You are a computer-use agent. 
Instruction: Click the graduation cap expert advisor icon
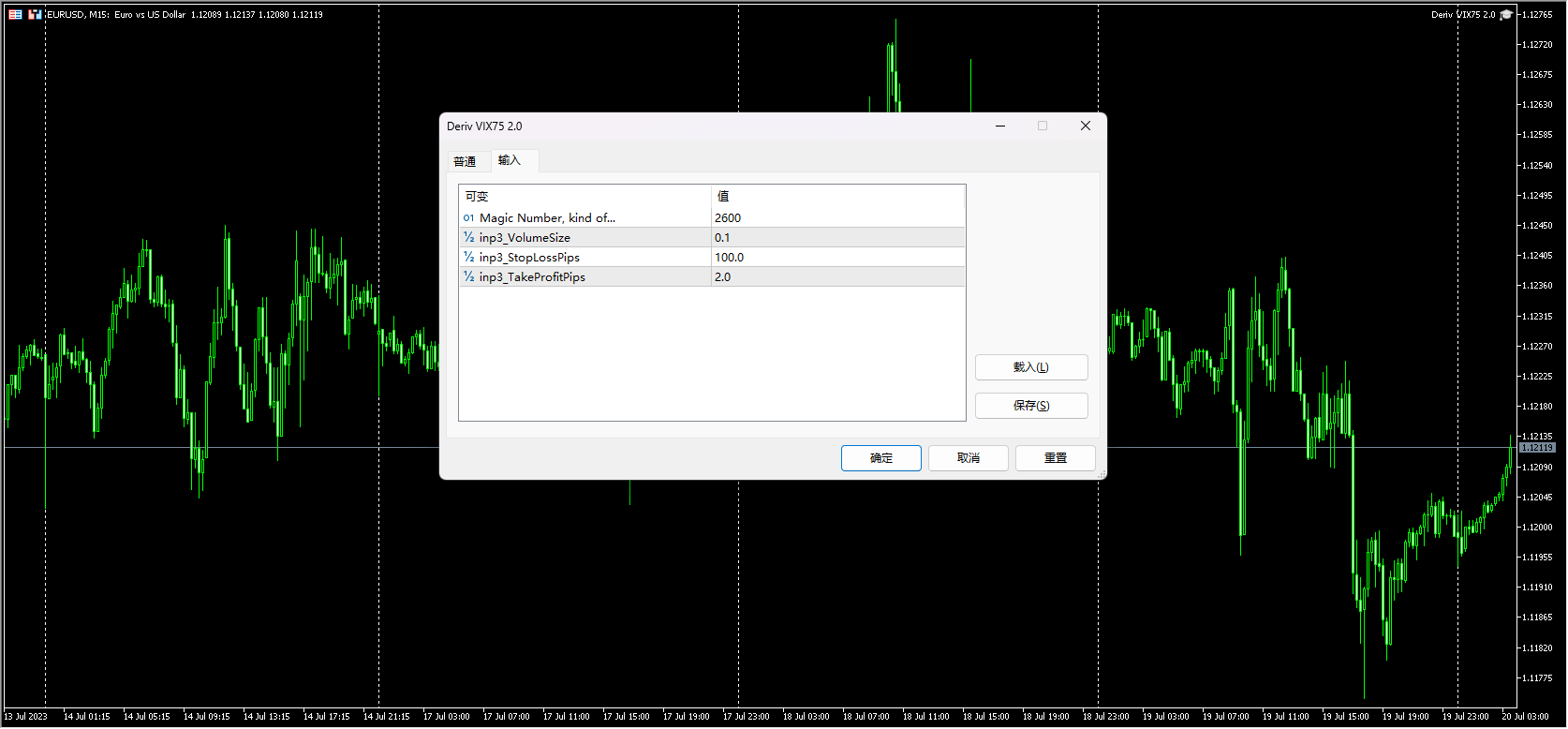click(1505, 15)
